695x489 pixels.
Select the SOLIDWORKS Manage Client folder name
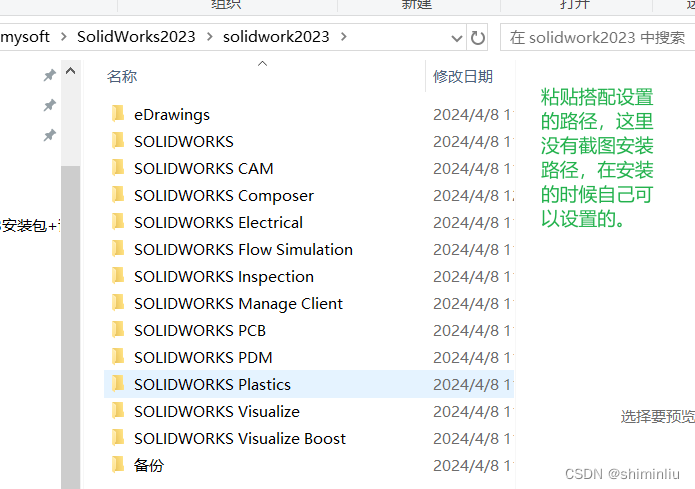click(x=238, y=304)
